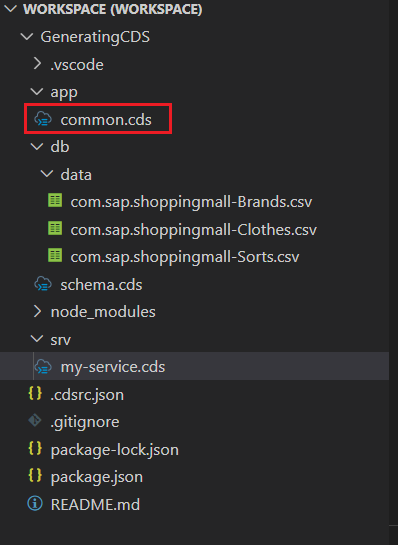Click the WORKSPACE (WORKSPACE) header title
Viewport: 398px width, 545px height.
pos(113,9)
